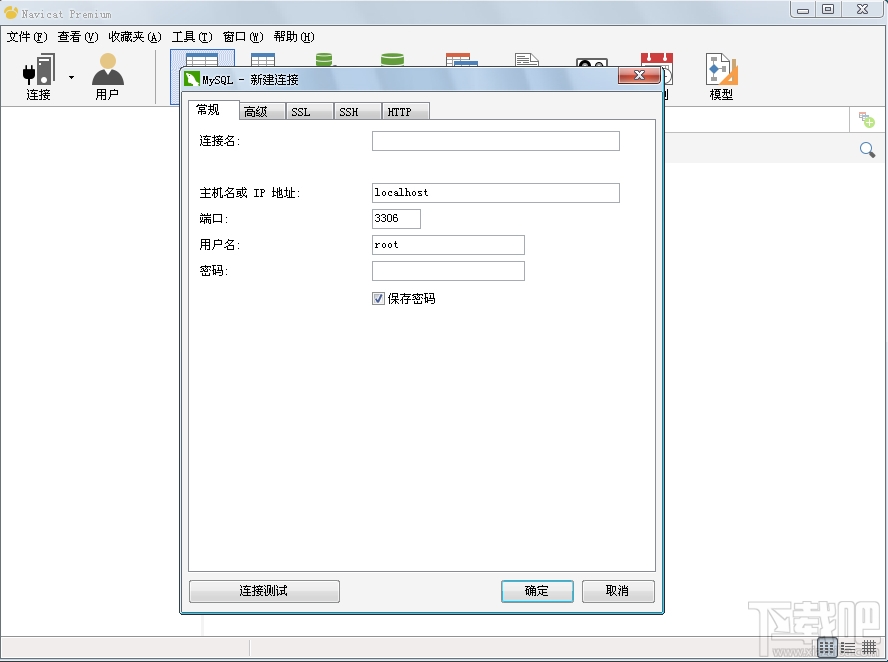The image size is (888, 662).
Task: Switch to detail view in status bar
Action: pos(869,647)
